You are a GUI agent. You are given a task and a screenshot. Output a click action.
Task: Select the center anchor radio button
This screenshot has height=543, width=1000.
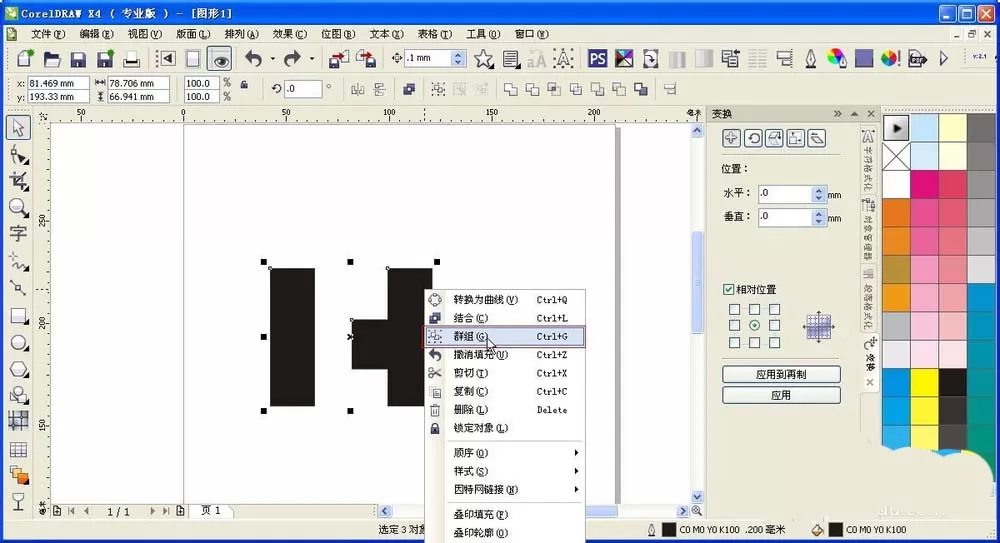point(754,325)
